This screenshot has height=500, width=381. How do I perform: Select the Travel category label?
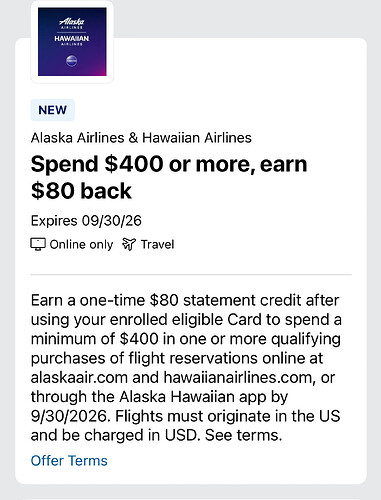point(157,244)
